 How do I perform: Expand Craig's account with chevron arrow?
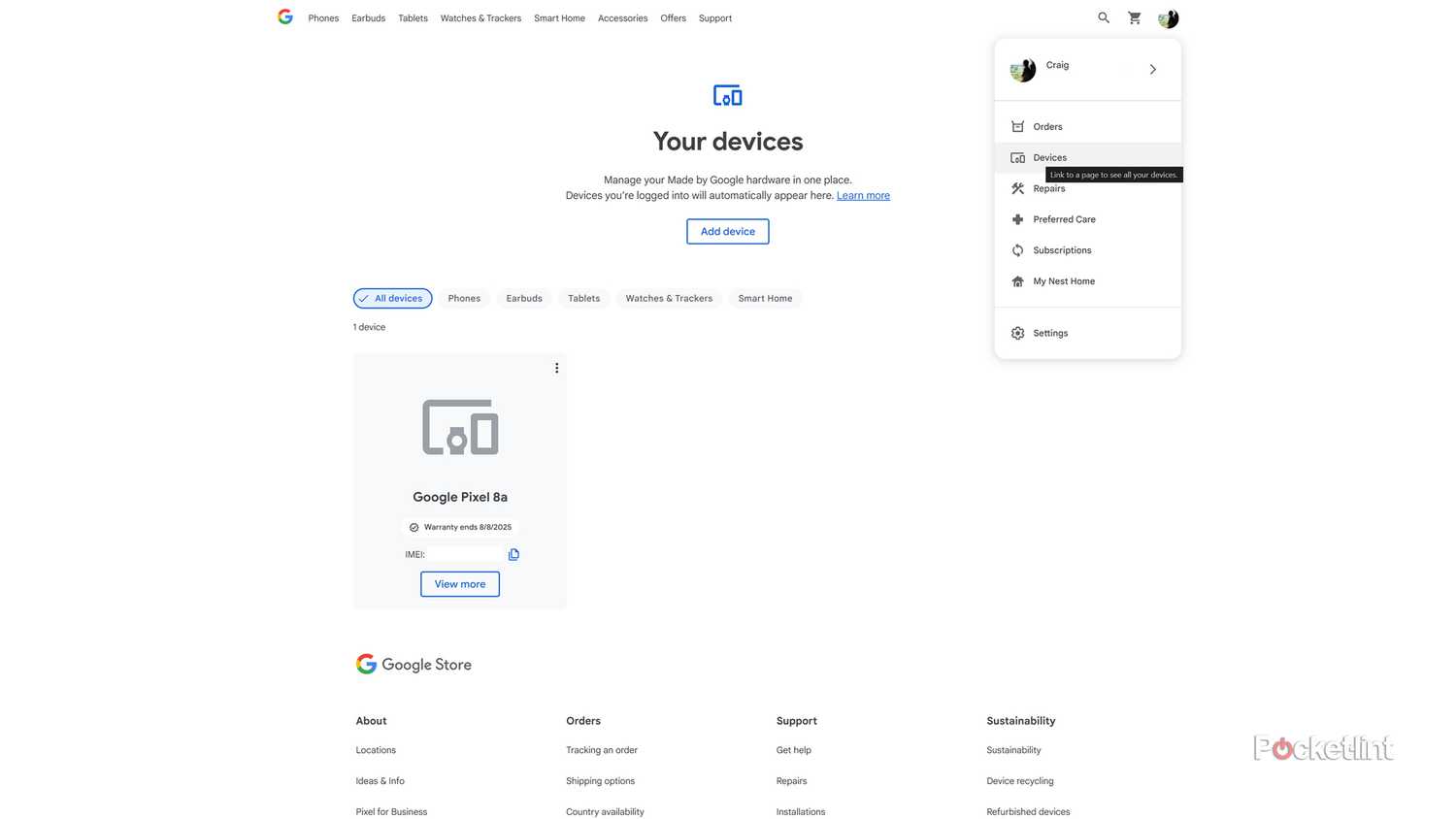pyautogui.click(x=1153, y=70)
